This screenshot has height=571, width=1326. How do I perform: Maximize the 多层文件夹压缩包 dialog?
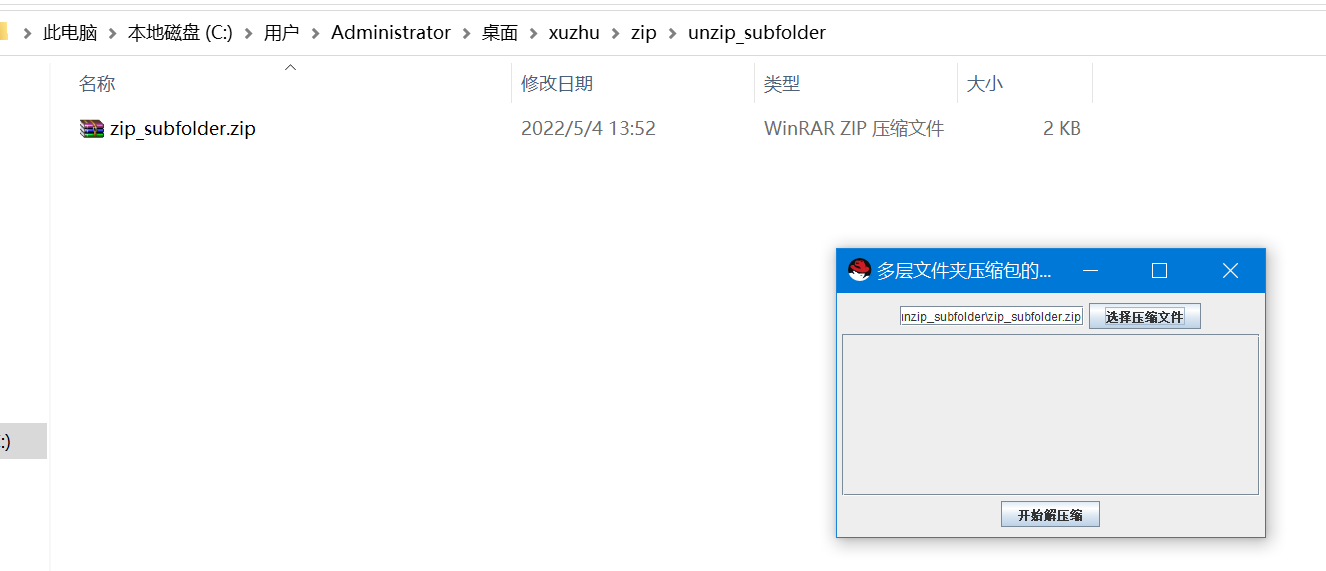coord(1160,270)
